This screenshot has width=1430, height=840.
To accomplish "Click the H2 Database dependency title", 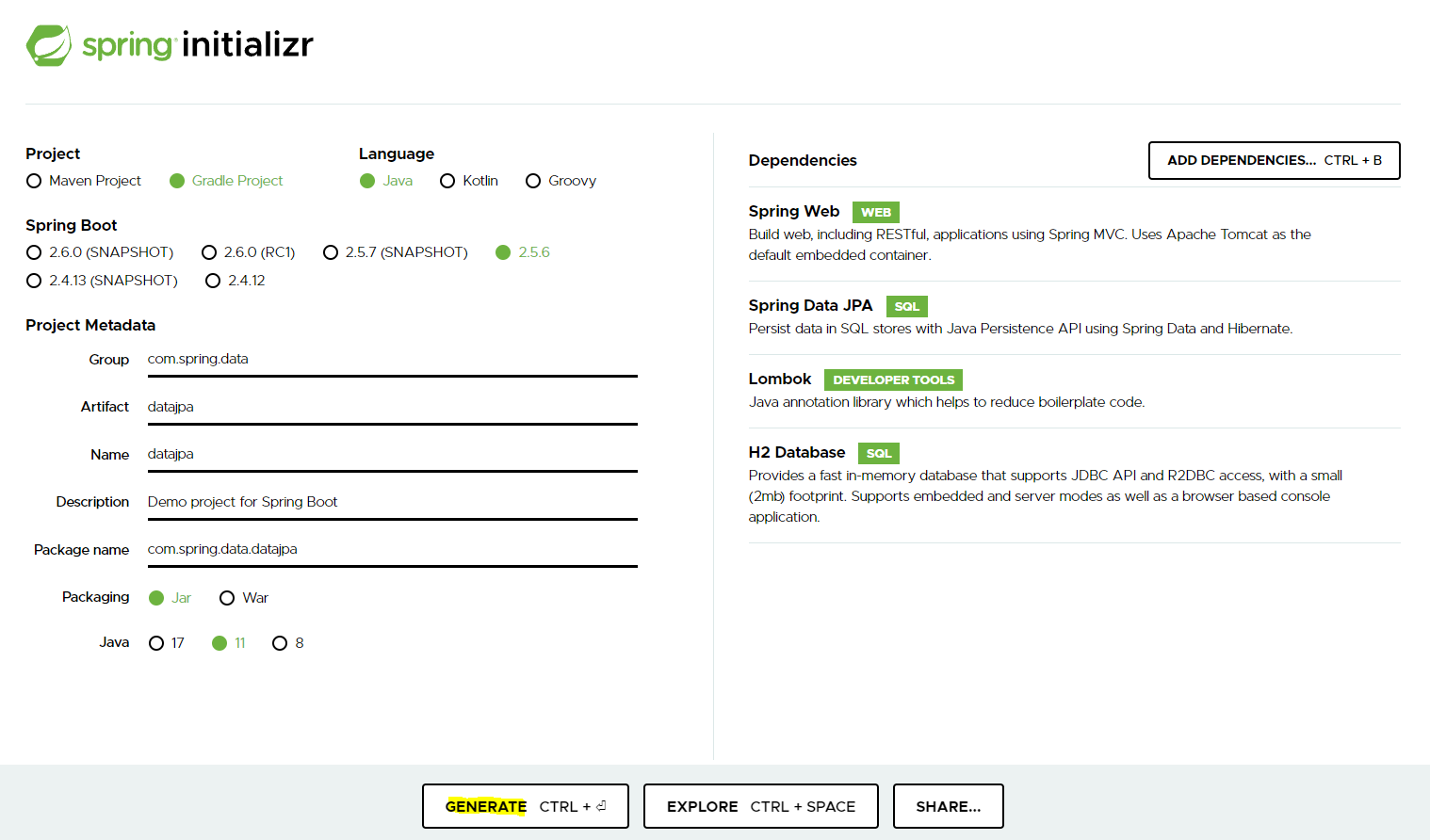I will (x=797, y=453).
